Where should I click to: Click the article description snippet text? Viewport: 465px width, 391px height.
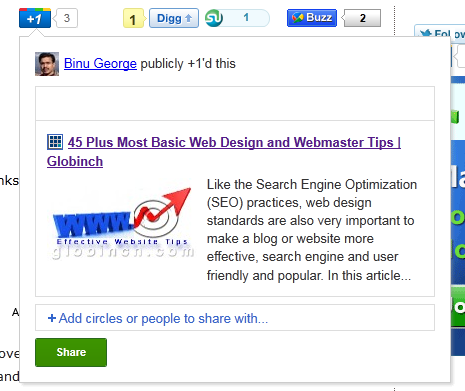(x=312, y=230)
